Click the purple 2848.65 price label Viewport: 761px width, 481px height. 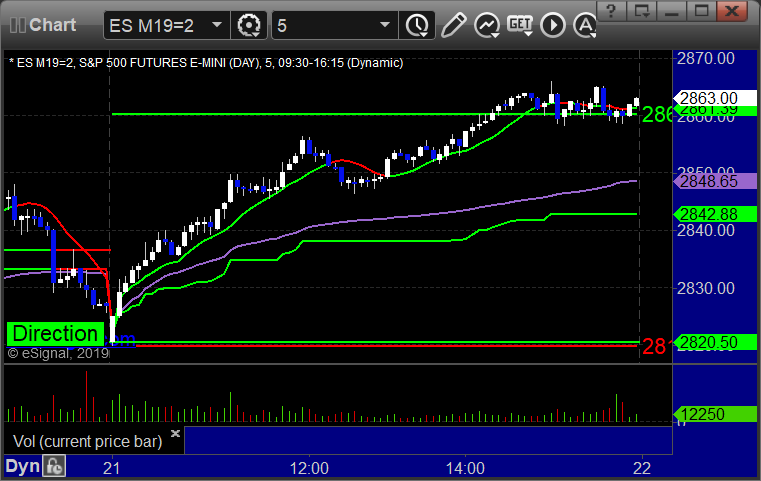[715, 181]
